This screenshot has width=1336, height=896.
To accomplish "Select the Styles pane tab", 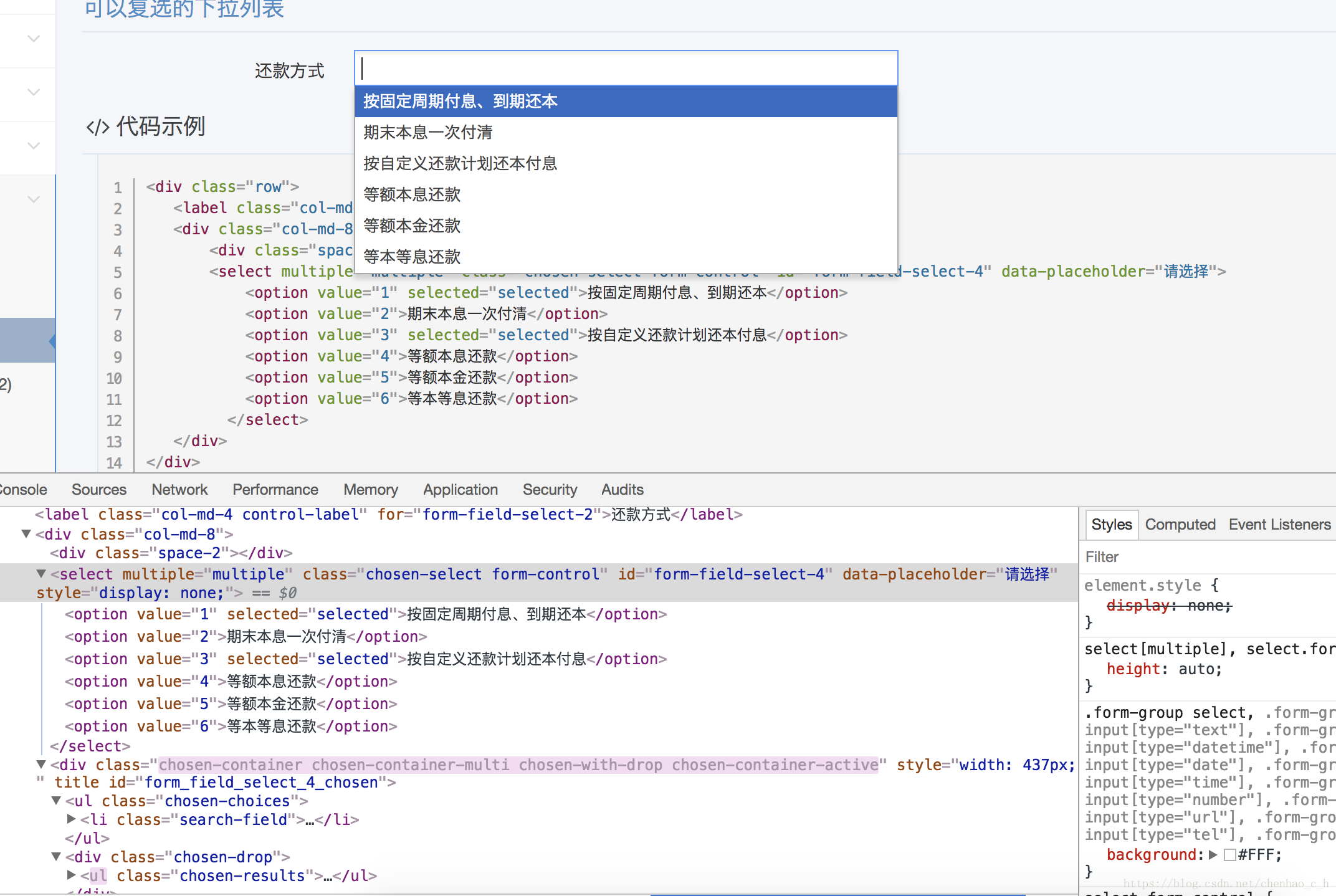I will click(1112, 525).
